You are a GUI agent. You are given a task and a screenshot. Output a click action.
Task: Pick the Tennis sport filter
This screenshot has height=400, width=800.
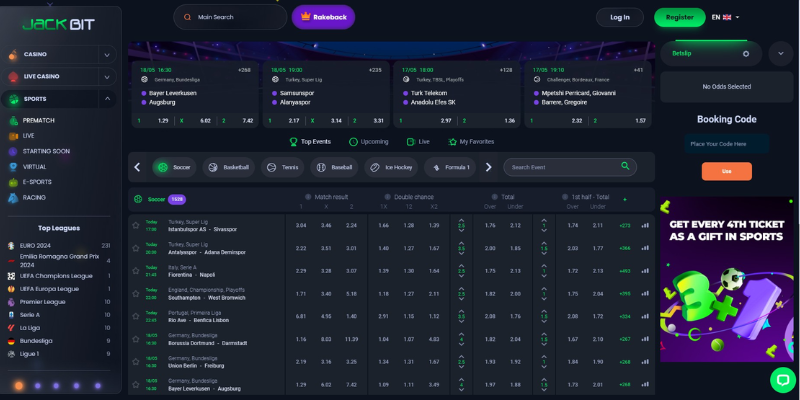pyautogui.click(x=281, y=167)
